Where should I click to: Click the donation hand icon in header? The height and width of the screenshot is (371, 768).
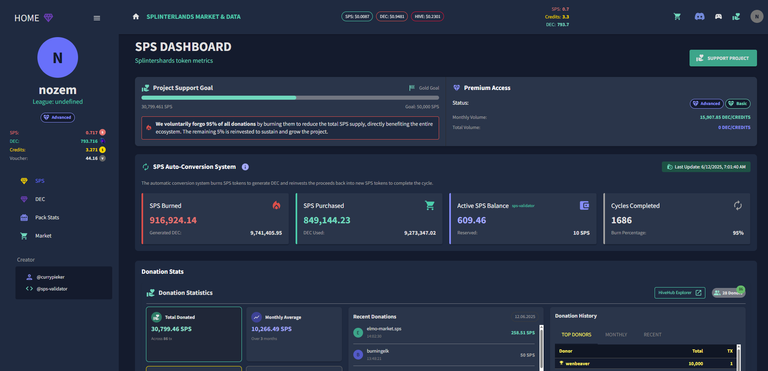click(736, 17)
